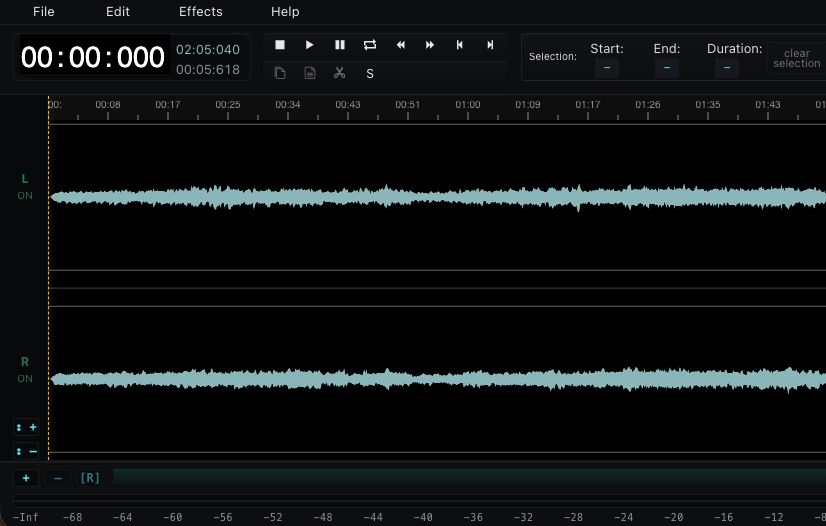Image resolution: width=826 pixels, height=526 pixels.
Task: Open the Help menu
Action: point(285,12)
